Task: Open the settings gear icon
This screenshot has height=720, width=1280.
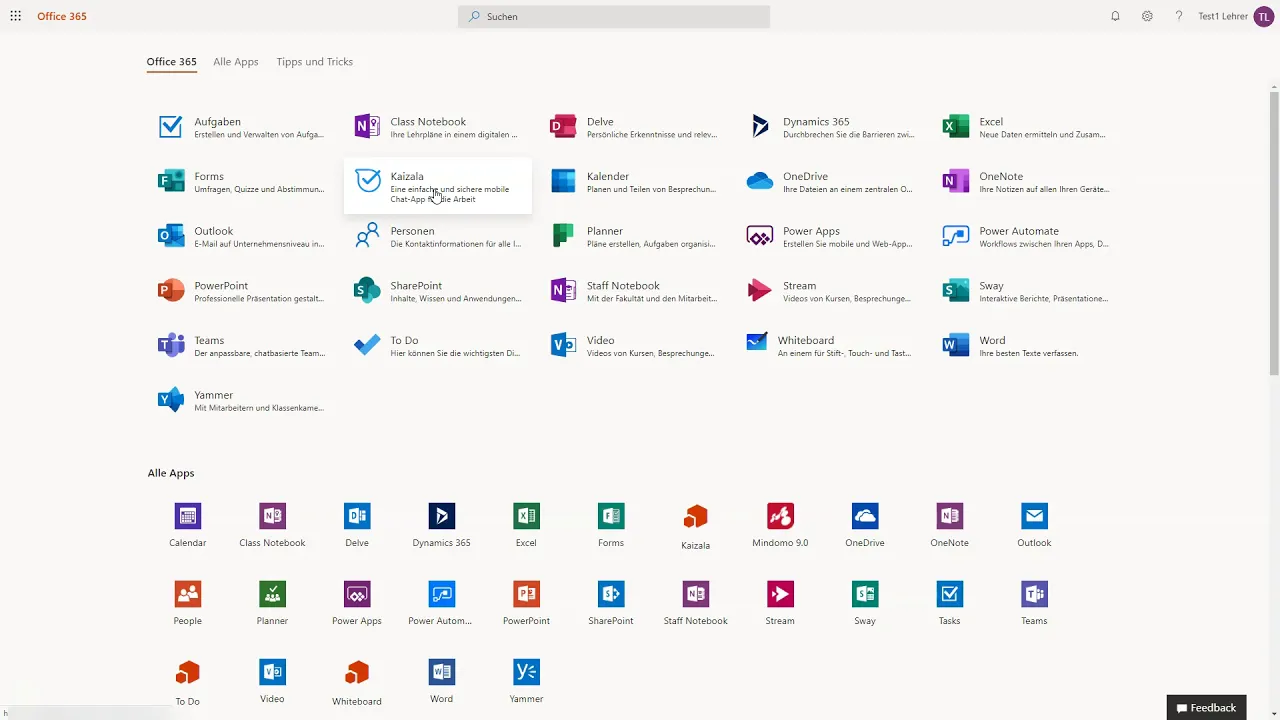Action: pos(1147,16)
